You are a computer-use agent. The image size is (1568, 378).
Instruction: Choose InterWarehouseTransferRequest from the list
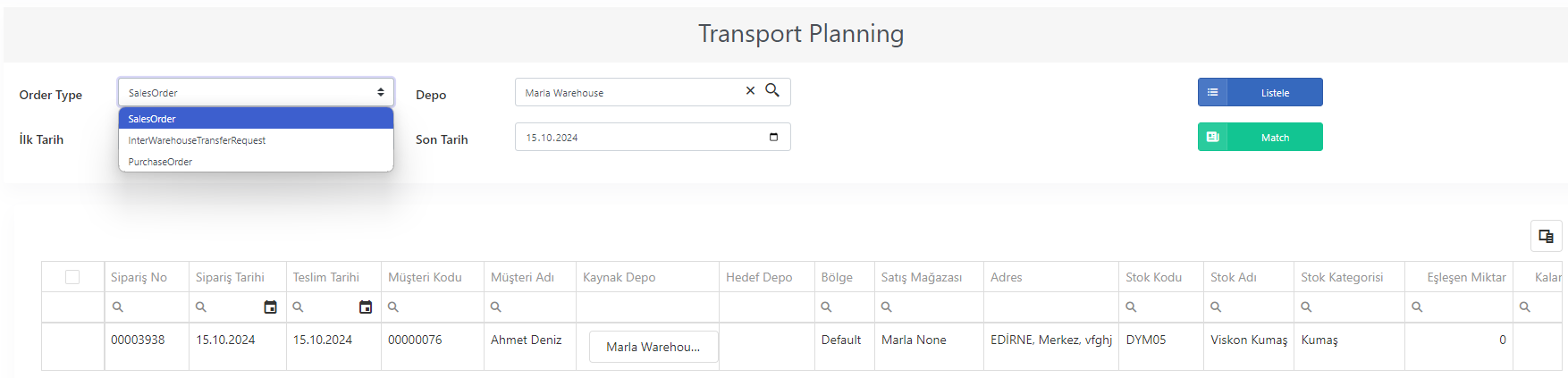(256, 140)
